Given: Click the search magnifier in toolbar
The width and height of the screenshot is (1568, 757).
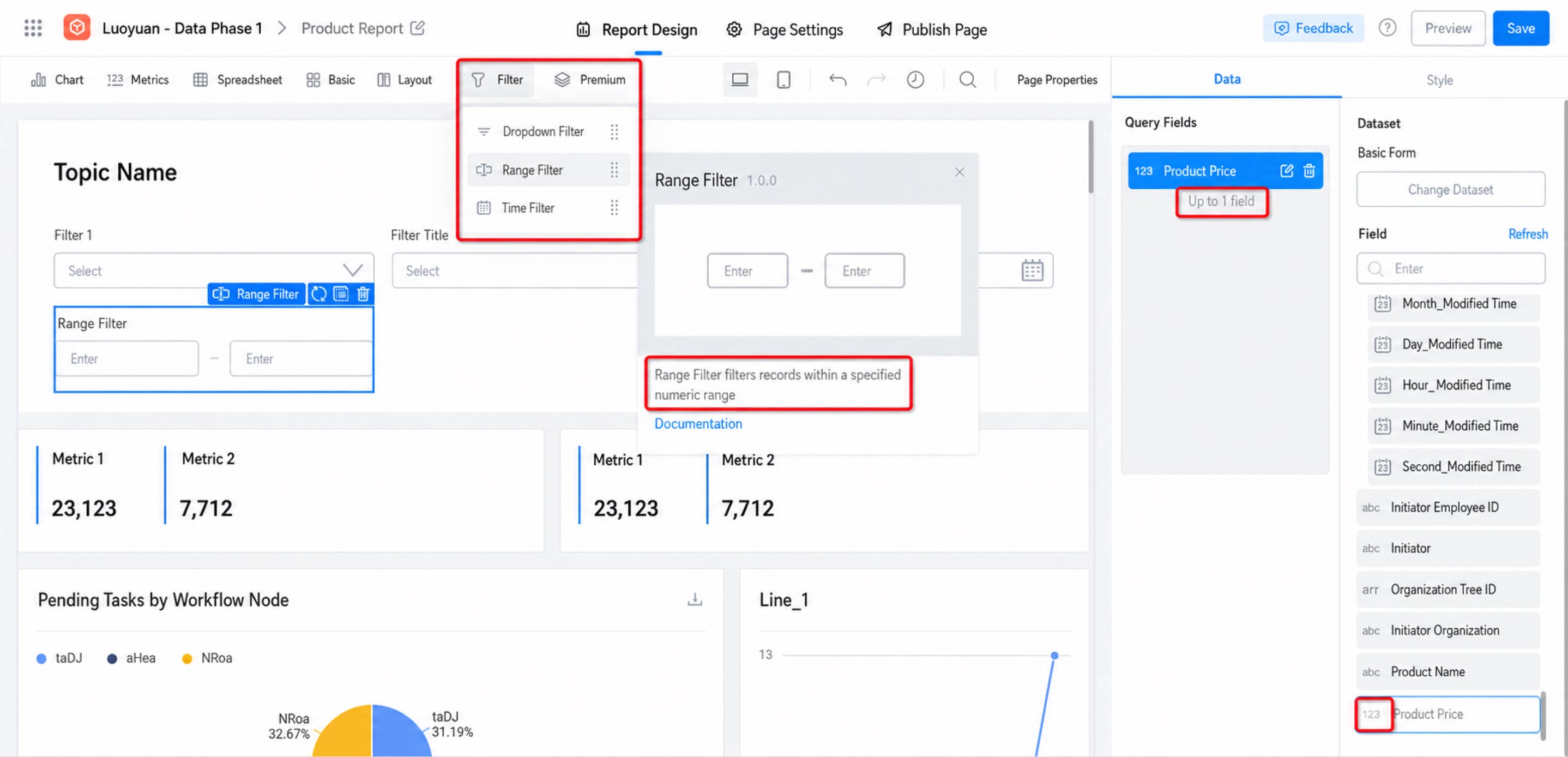Looking at the screenshot, I should (x=967, y=80).
